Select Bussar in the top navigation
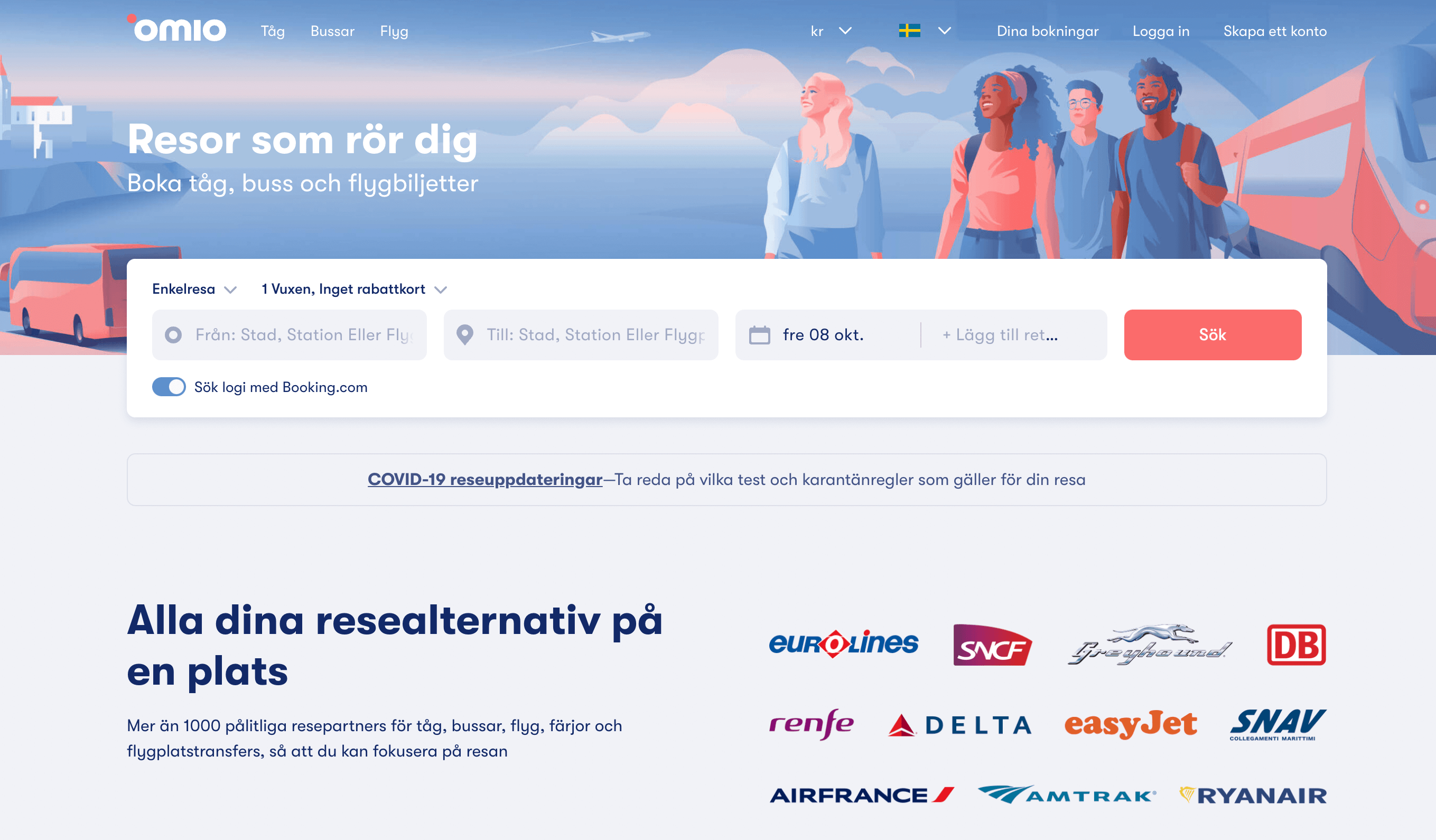The height and width of the screenshot is (840, 1436). (x=332, y=31)
